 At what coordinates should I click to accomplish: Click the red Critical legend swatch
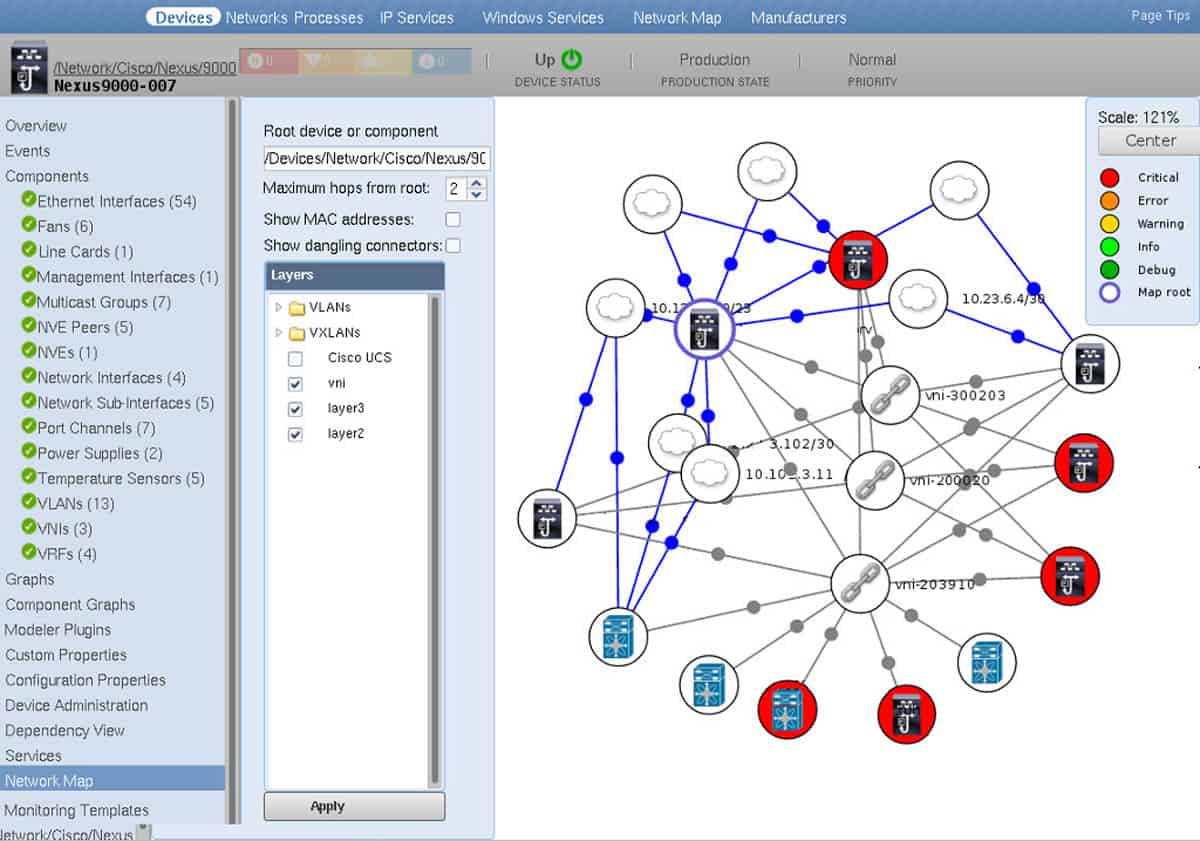pyautogui.click(x=1109, y=177)
